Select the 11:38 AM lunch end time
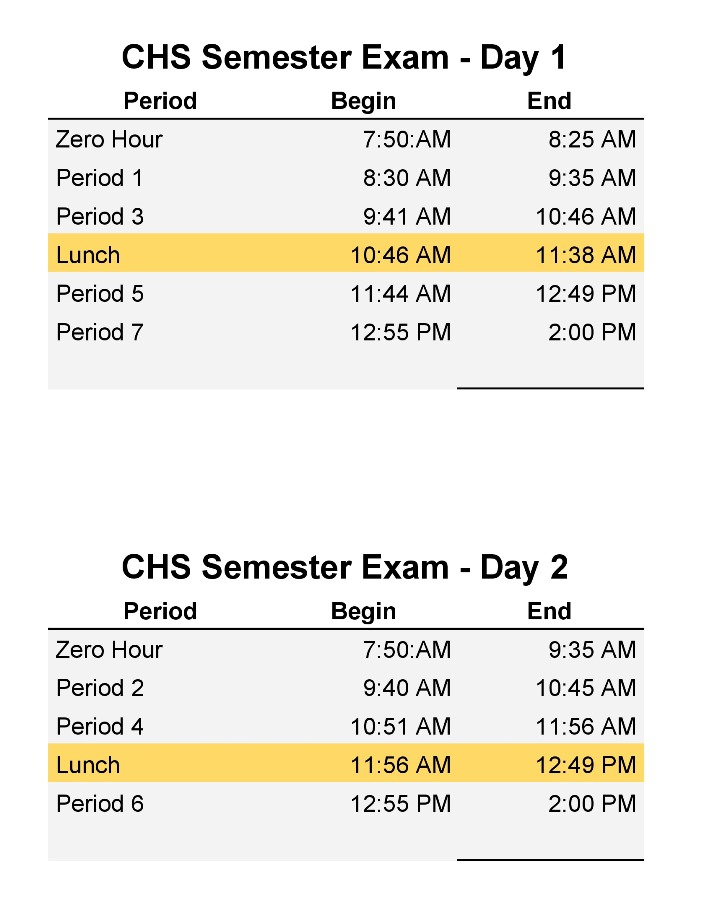This screenshot has height=900, width=709. pyautogui.click(x=586, y=255)
